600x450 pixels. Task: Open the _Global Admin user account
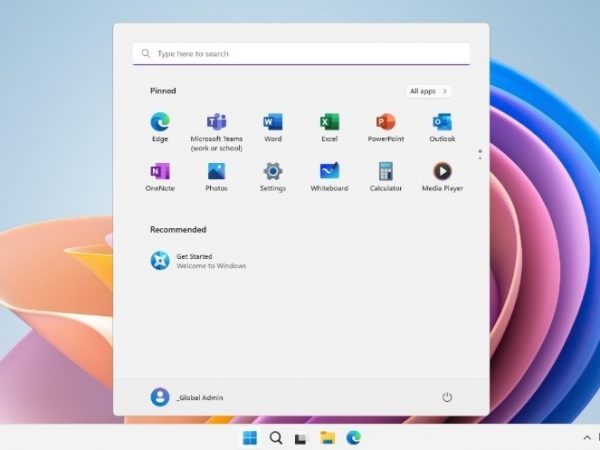(187, 397)
